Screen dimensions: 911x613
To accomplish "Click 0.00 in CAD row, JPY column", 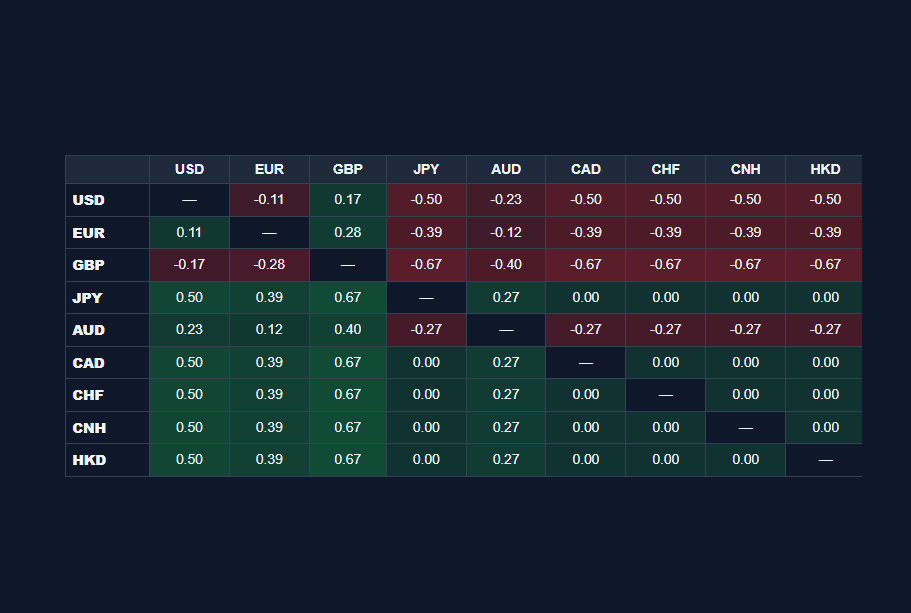I will (x=426, y=363).
